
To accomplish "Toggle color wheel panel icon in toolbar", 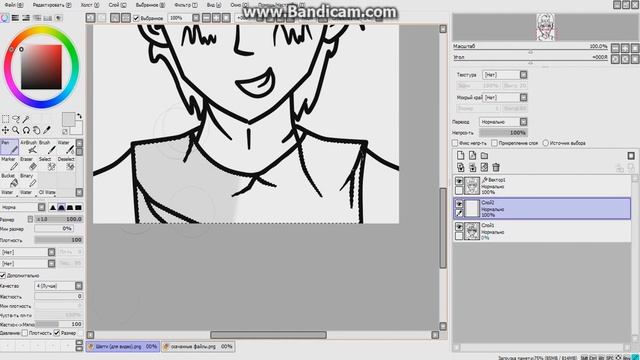I will pyautogui.click(x=4, y=18).
